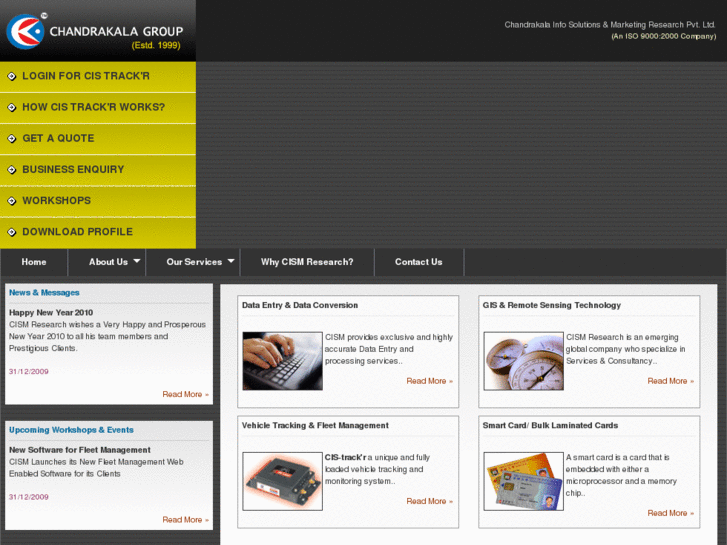Click diamond bullet beside Download Profile
727x545 pixels.
coord(12,232)
